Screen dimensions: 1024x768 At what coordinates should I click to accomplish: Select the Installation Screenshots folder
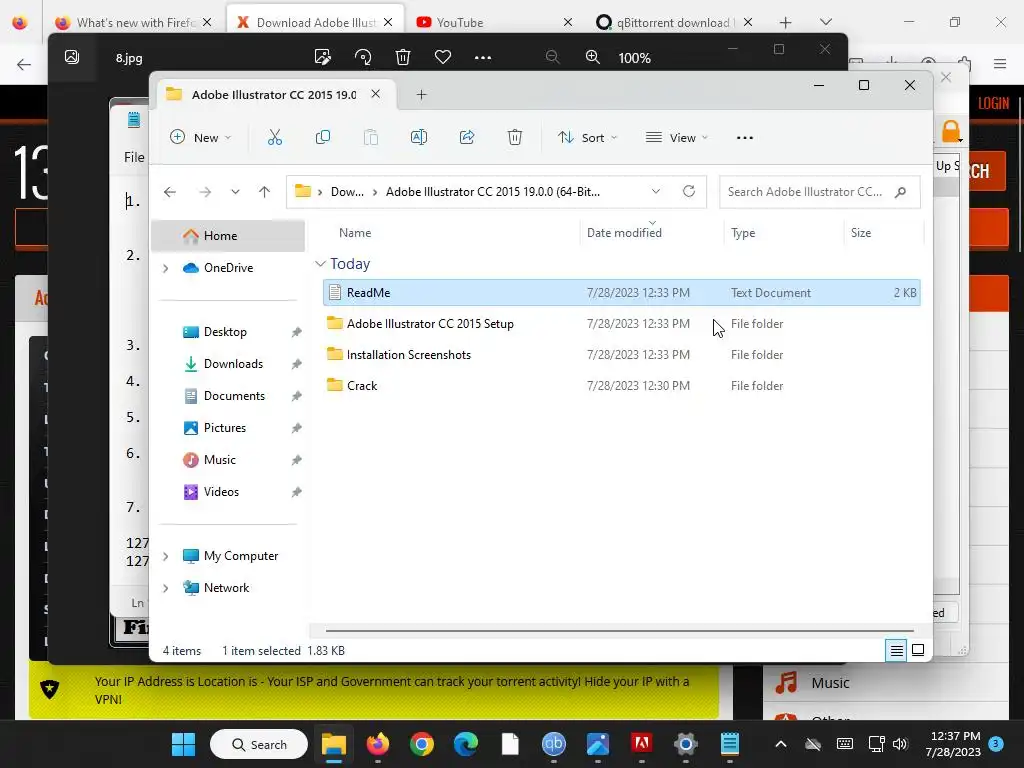coord(621,355)
